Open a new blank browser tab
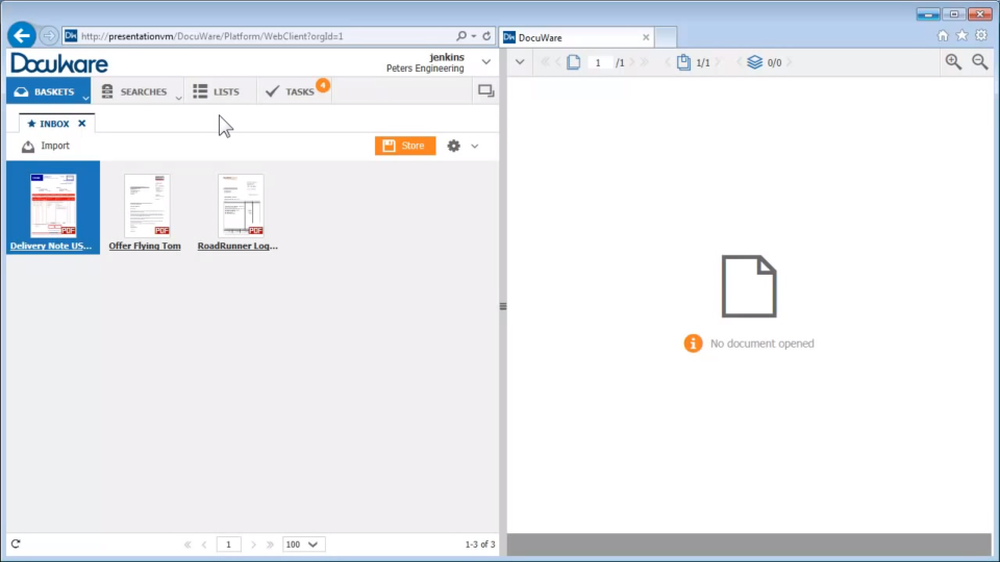The image size is (1000, 562). point(665,38)
